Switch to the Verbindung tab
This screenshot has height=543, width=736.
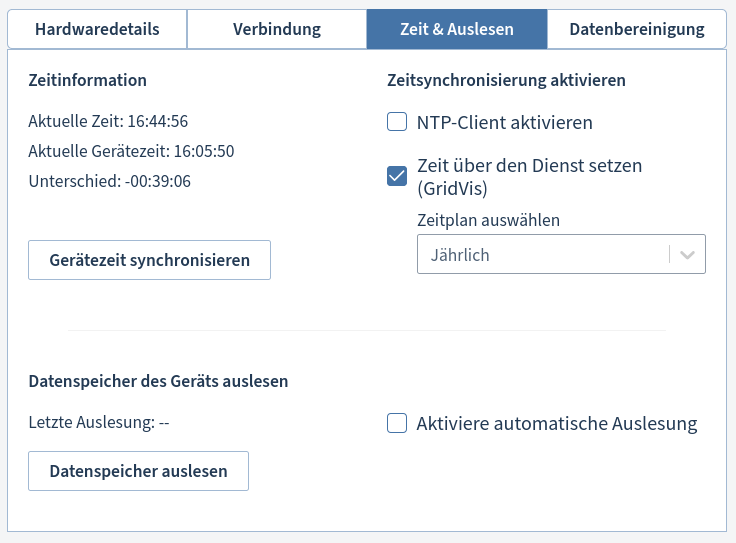pos(277,29)
